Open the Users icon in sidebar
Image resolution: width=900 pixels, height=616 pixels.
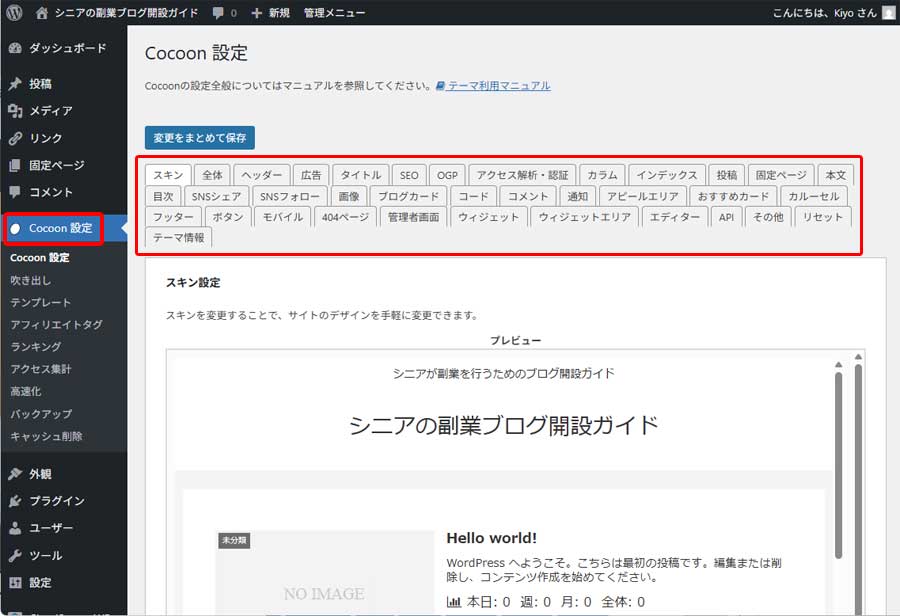click(x=17, y=528)
